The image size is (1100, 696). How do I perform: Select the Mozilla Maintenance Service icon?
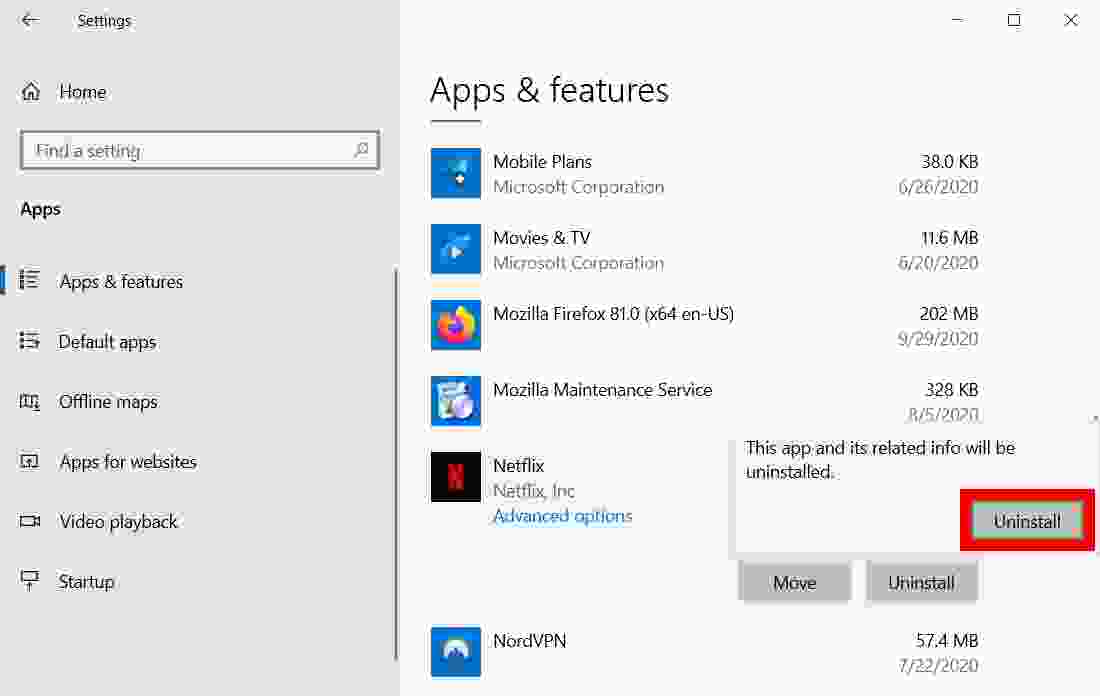[x=456, y=401]
